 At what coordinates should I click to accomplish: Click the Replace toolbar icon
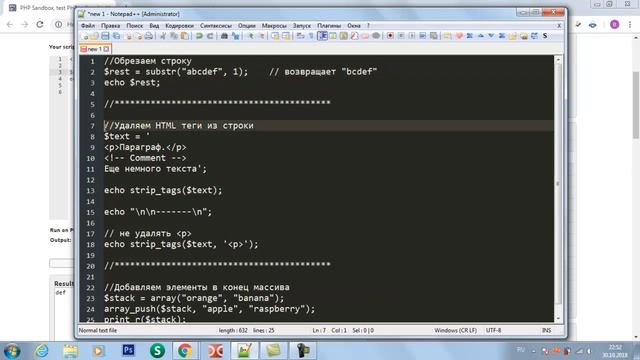[x=235, y=36]
